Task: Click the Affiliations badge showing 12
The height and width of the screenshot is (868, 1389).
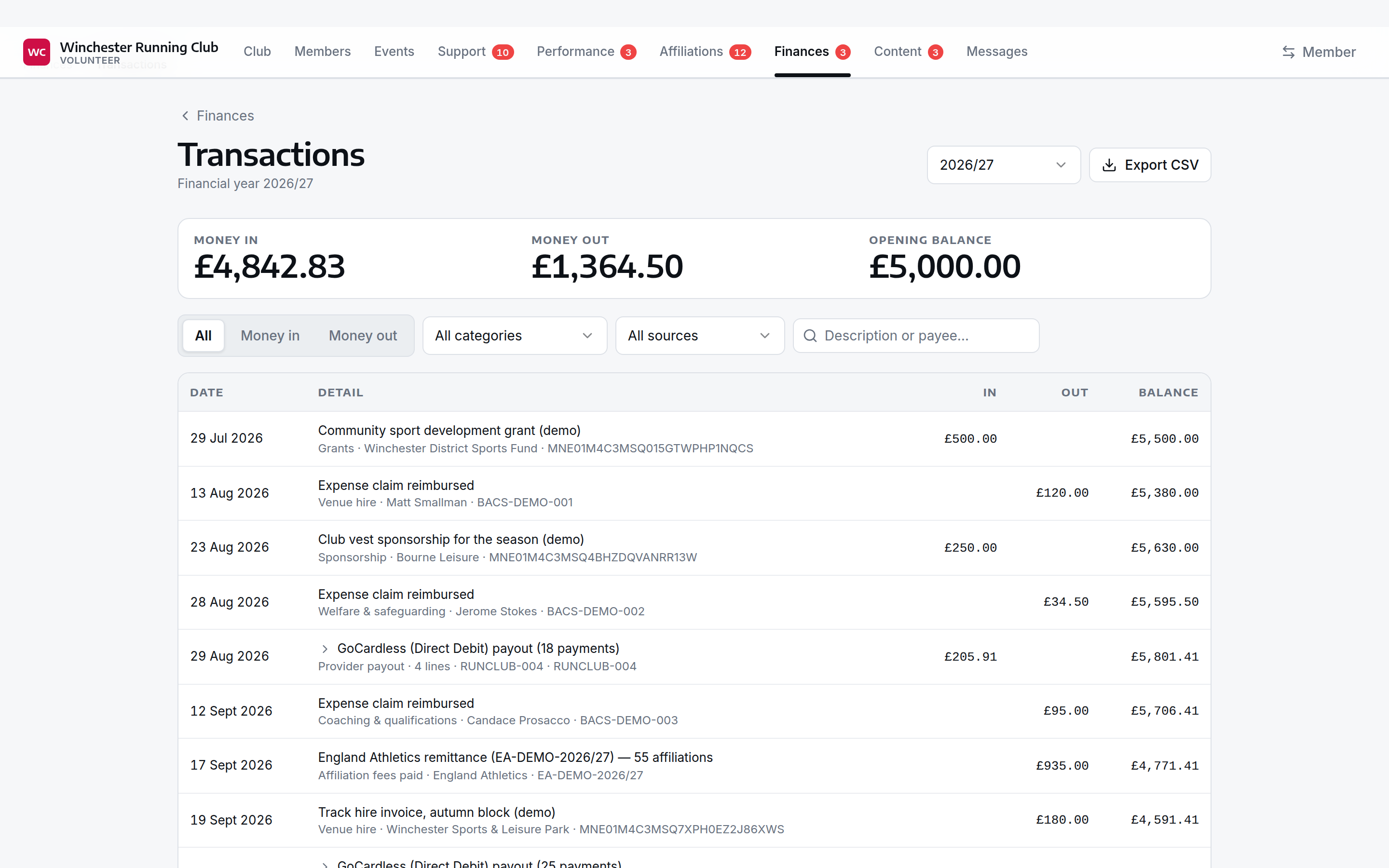Action: click(x=740, y=52)
